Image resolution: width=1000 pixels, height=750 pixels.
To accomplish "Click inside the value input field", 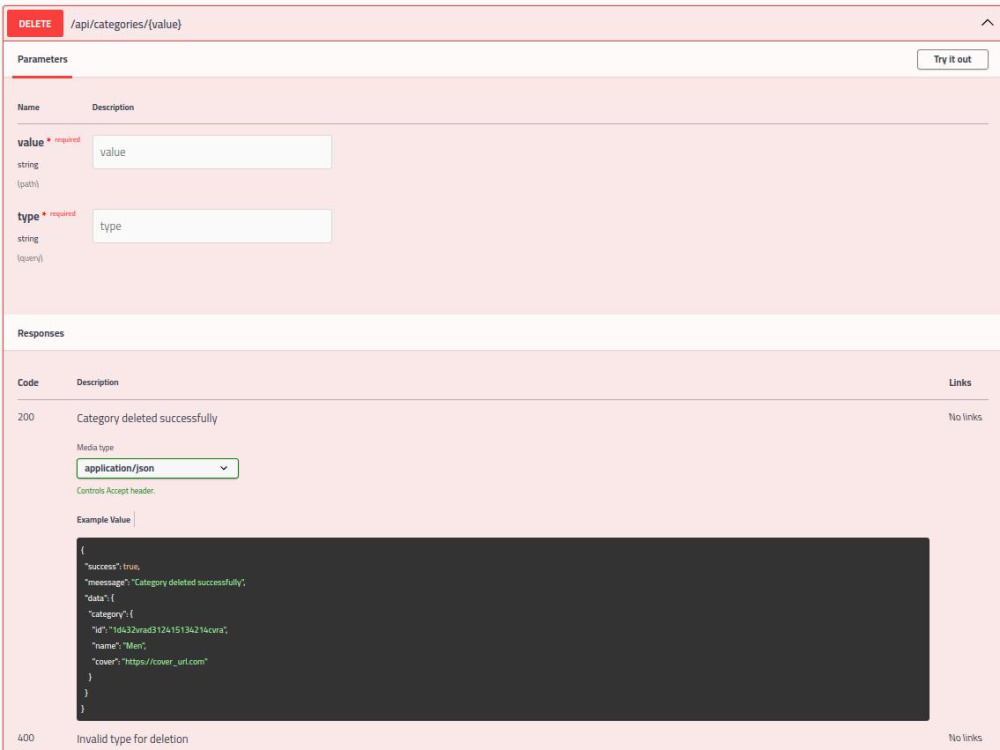I will 210,151.
